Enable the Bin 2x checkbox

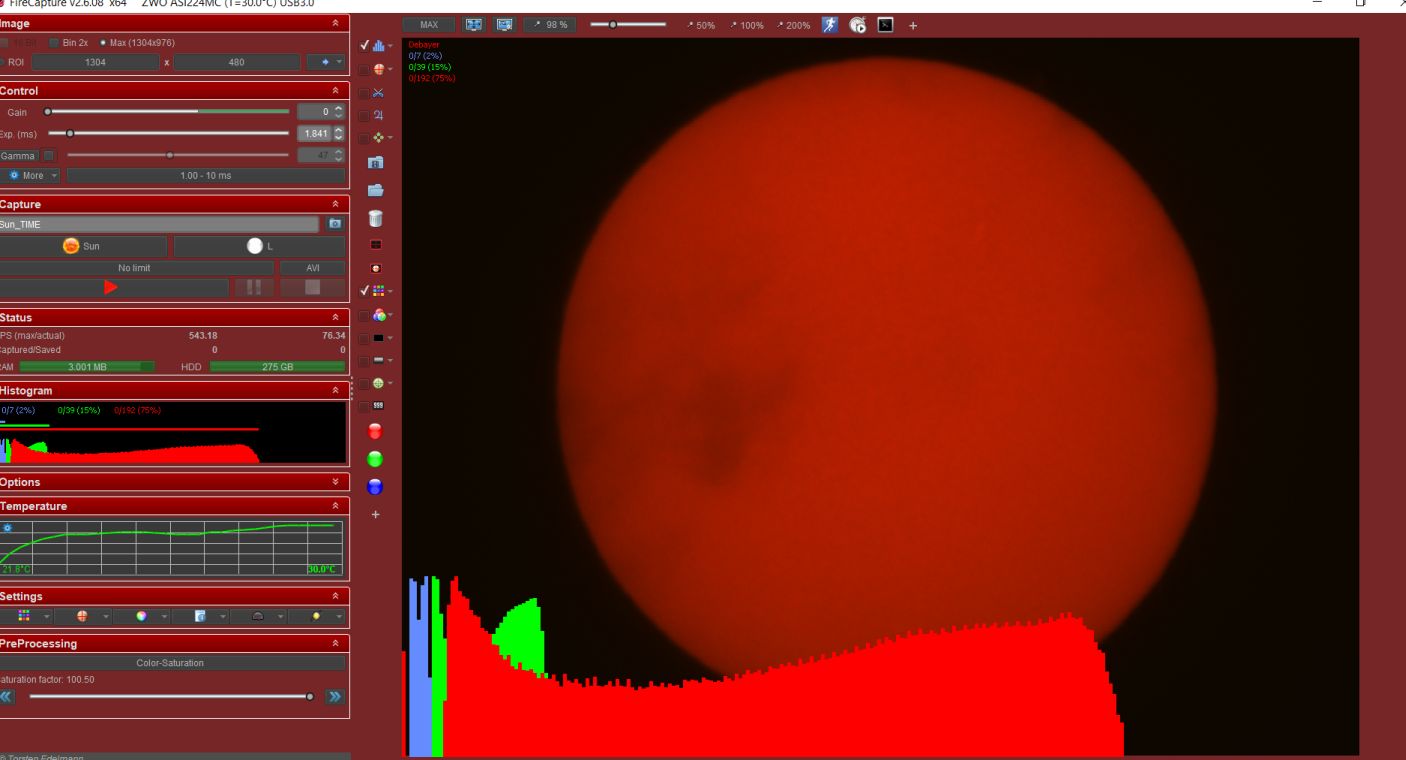54,42
